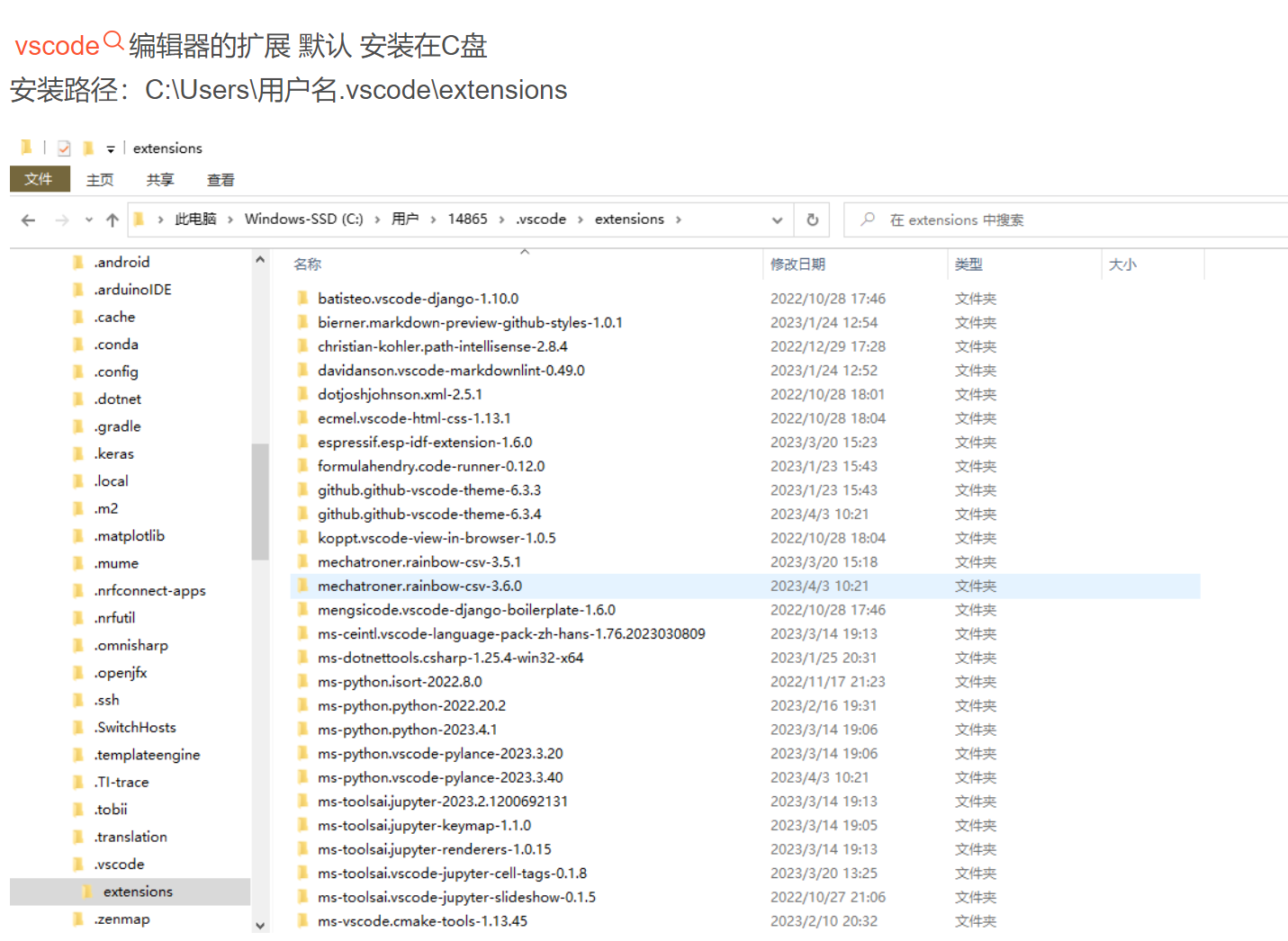The width and height of the screenshot is (1288, 941).
Task: Click folder icon of ms-dotnettools.csharp-1.25.4-win32-x64
Action: tap(303, 657)
